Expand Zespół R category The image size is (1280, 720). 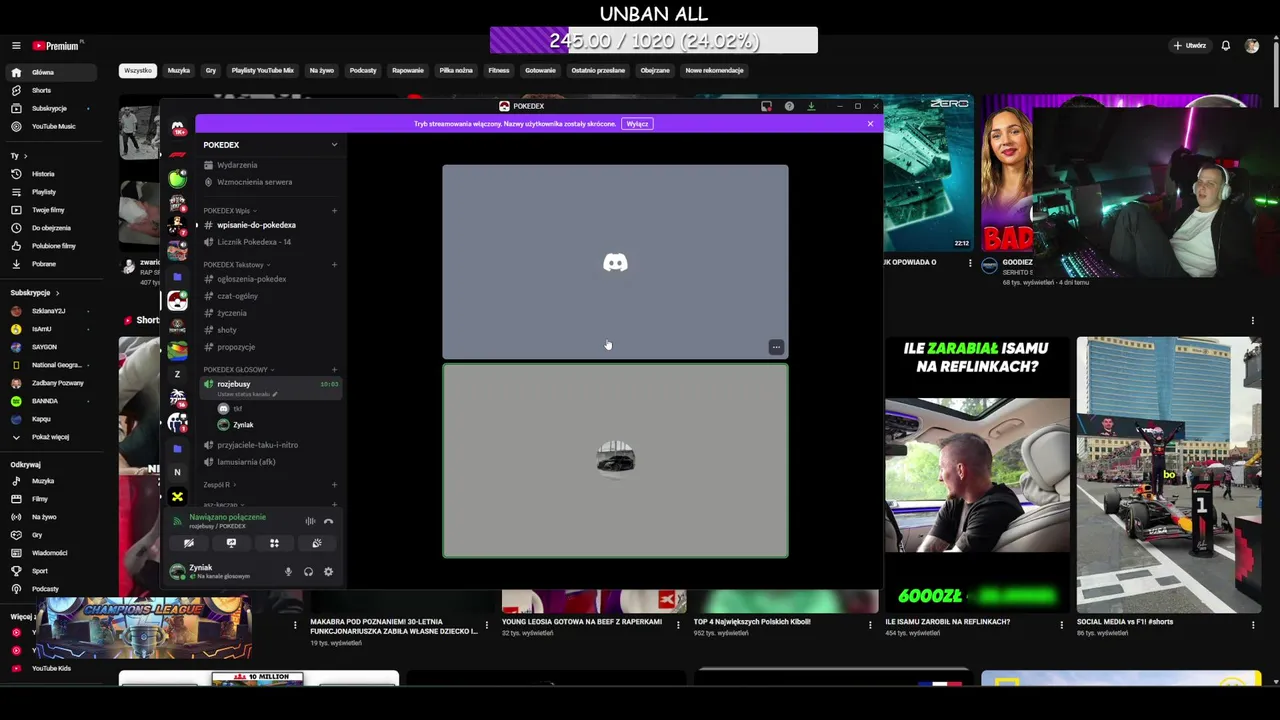coord(218,485)
